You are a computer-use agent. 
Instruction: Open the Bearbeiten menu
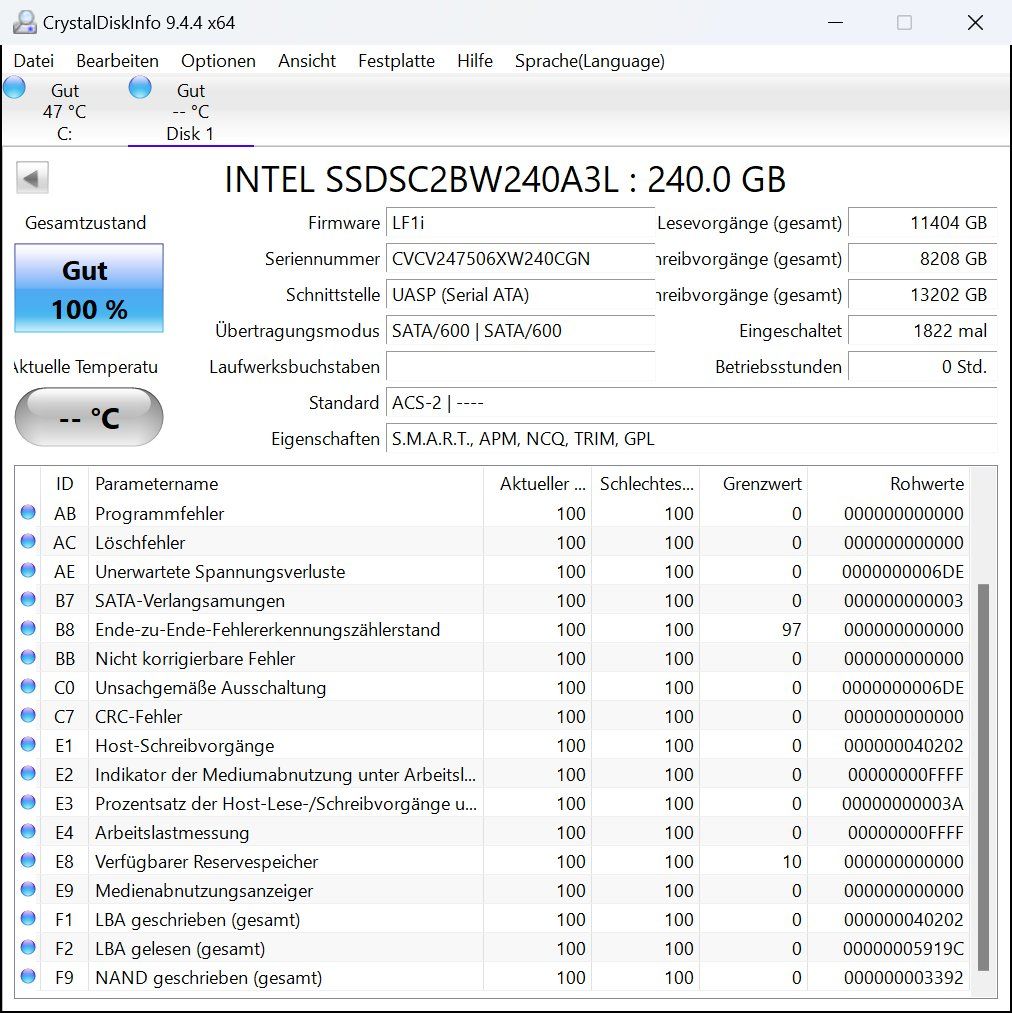pos(117,61)
